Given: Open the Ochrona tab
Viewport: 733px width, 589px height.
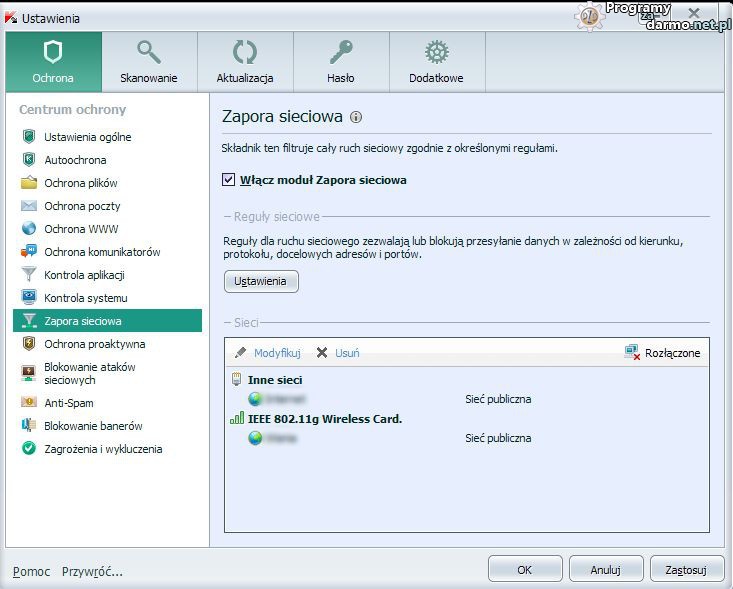Looking at the screenshot, I should pyautogui.click(x=53, y=62).
